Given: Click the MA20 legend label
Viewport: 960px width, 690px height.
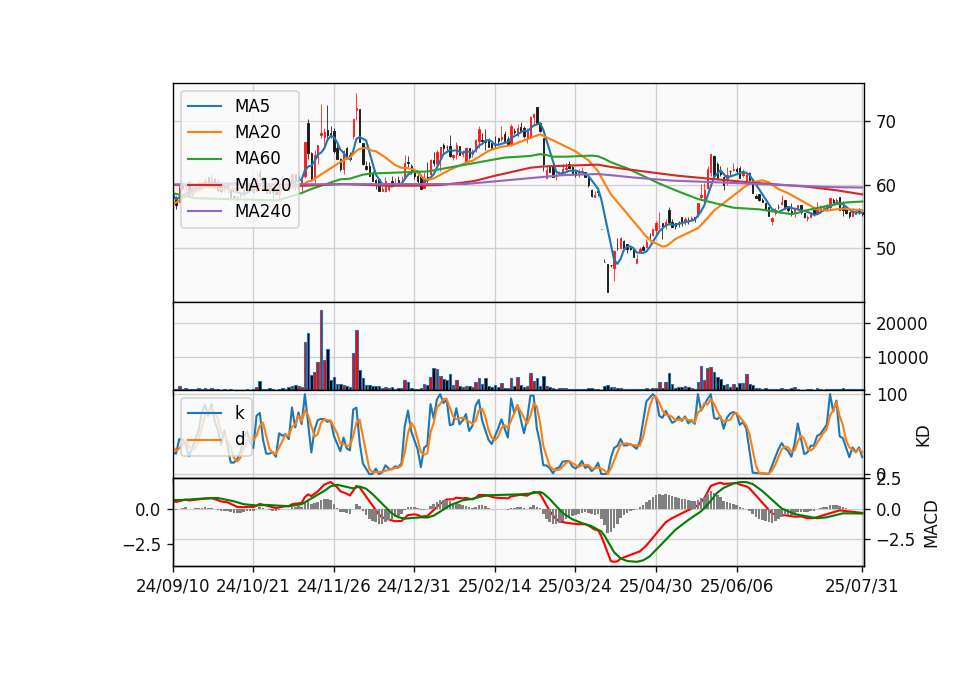Looking at the screenshot, I should [257, 132].
